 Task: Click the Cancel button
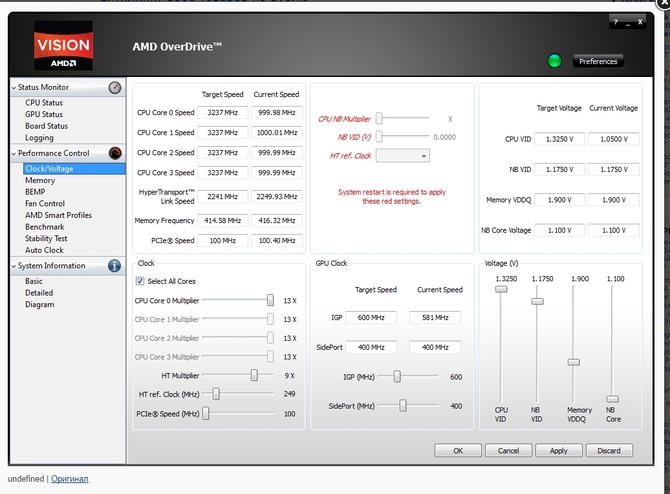pyautogui.click(x=508, y=450)
